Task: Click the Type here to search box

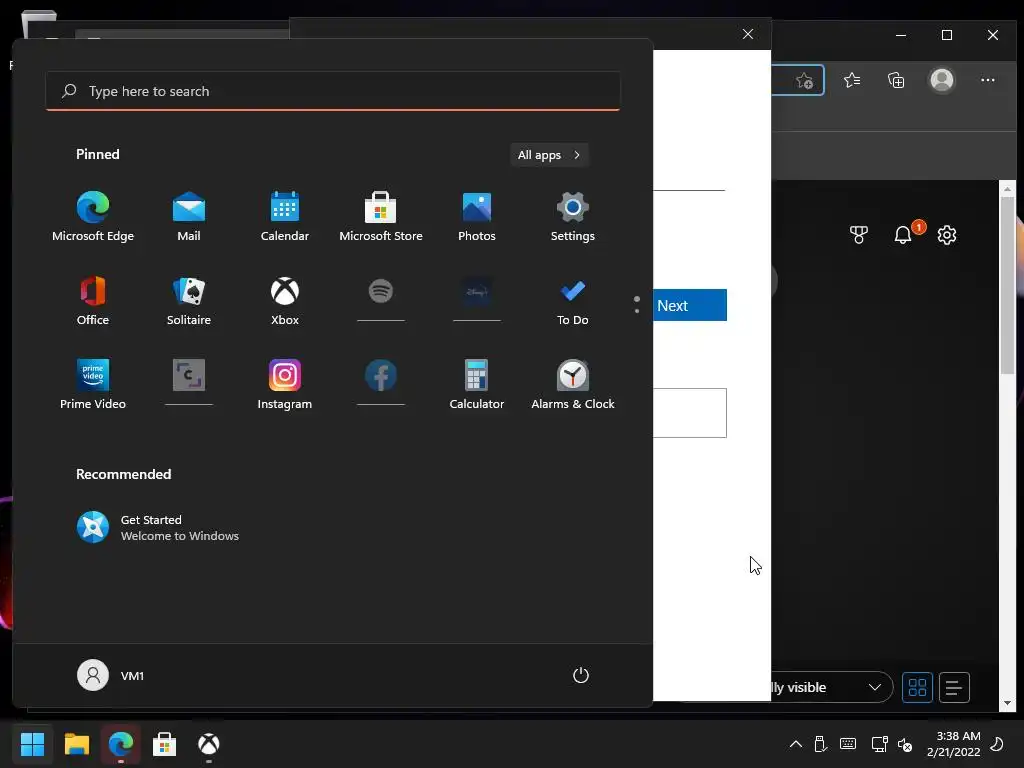Action: [x=333, y=91]
